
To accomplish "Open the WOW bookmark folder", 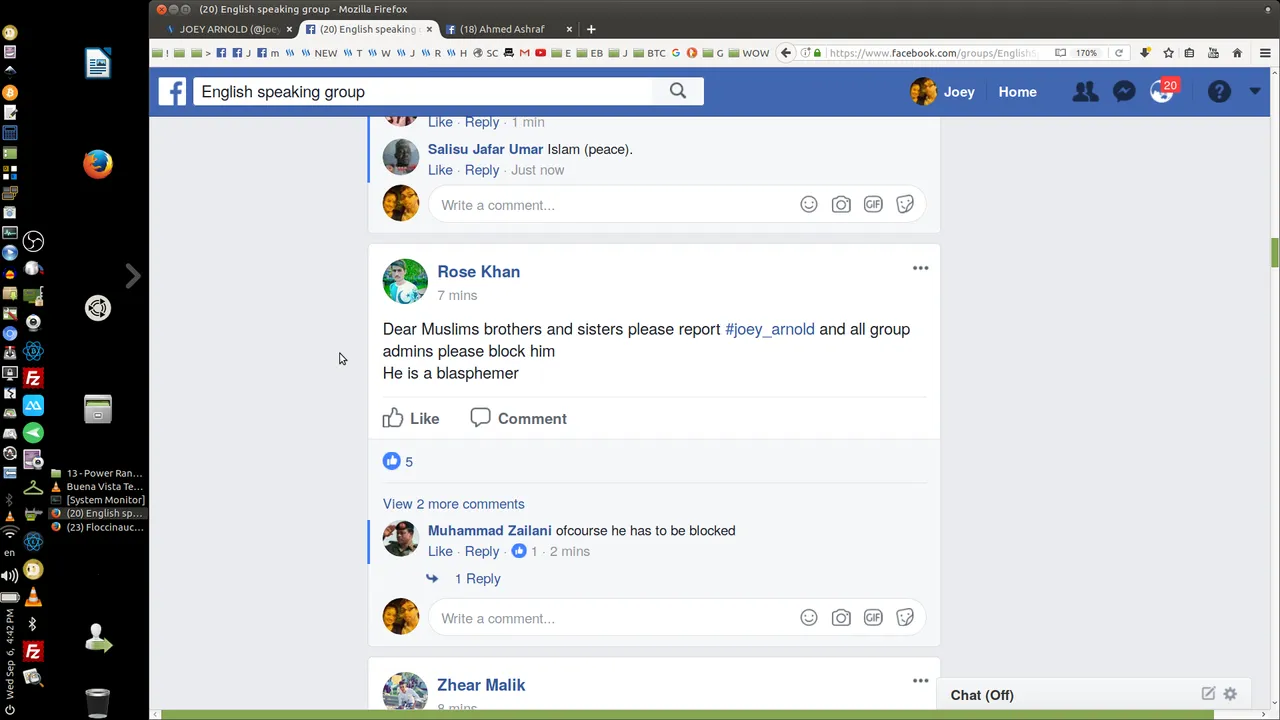I will 748,53.
